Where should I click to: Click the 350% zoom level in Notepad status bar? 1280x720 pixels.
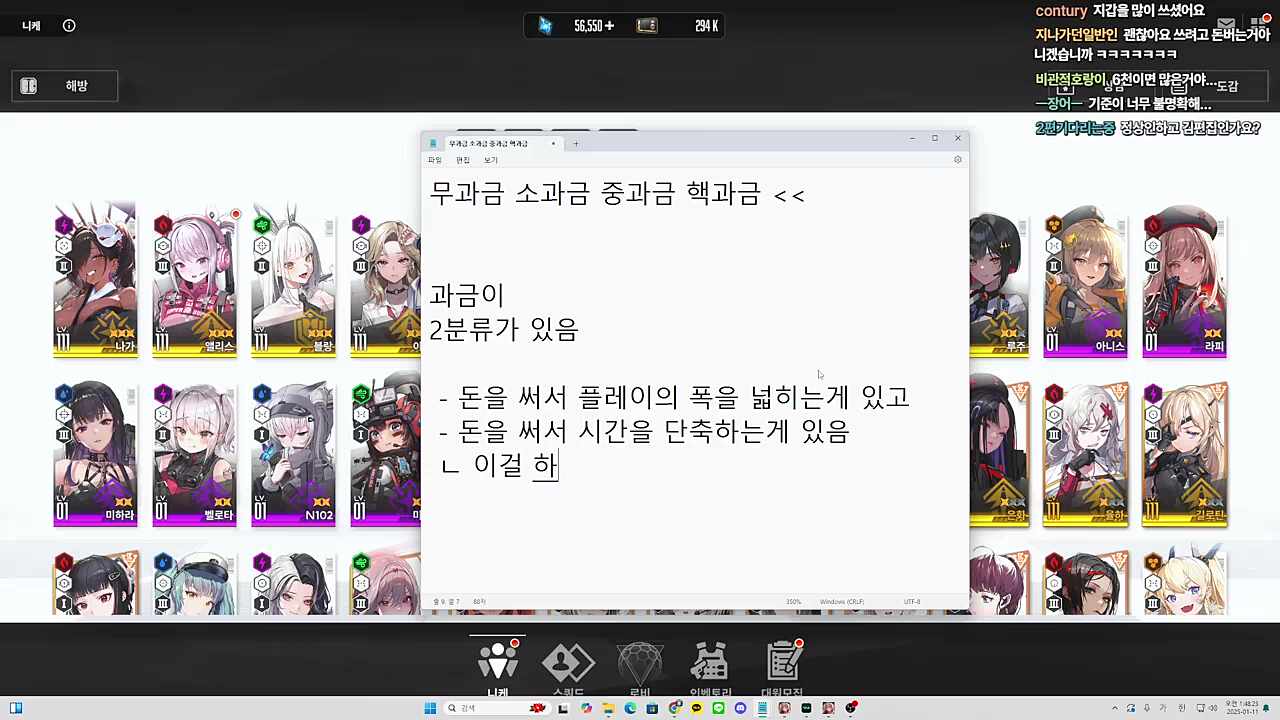794,602
